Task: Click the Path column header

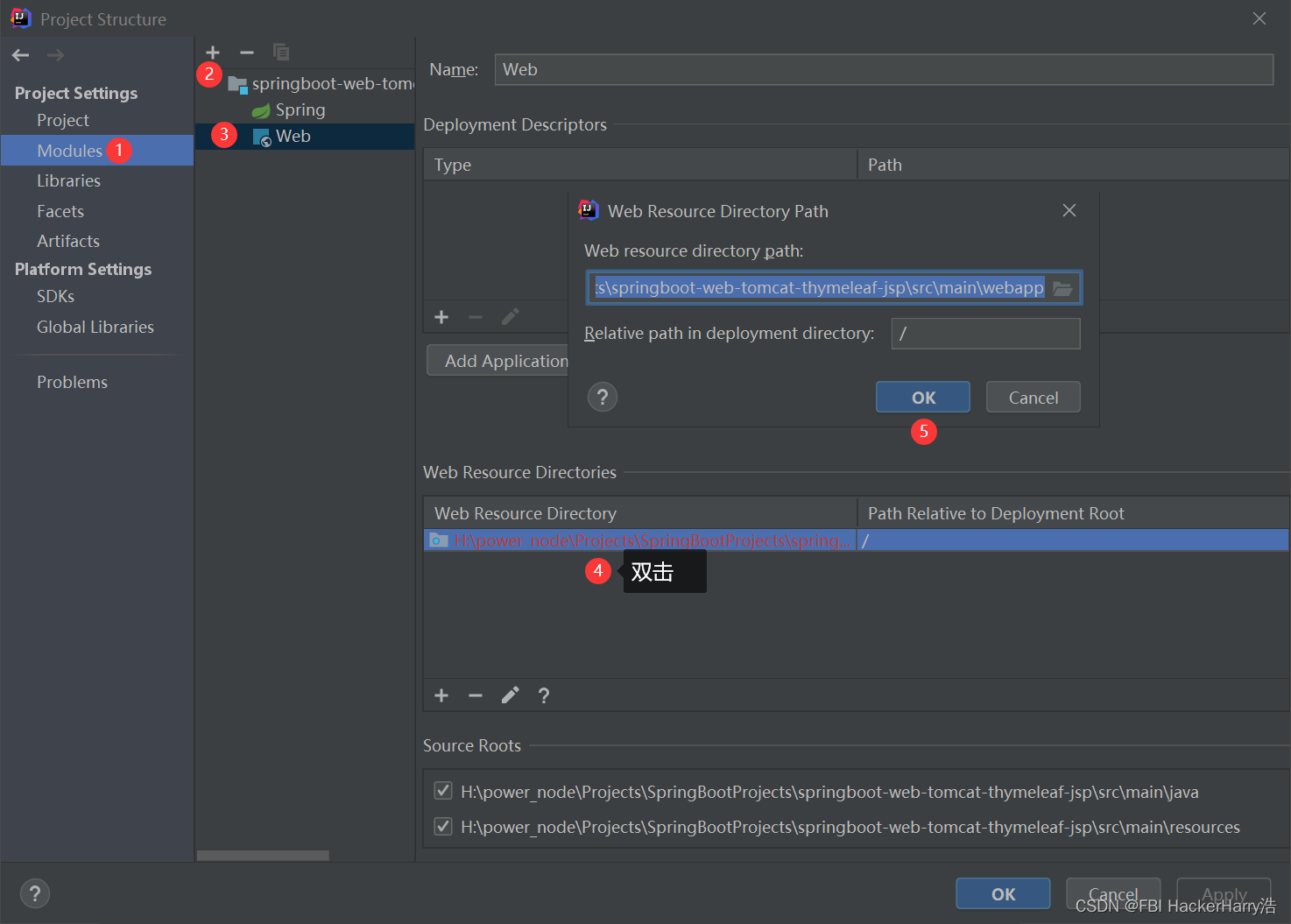Action: 1073,165
